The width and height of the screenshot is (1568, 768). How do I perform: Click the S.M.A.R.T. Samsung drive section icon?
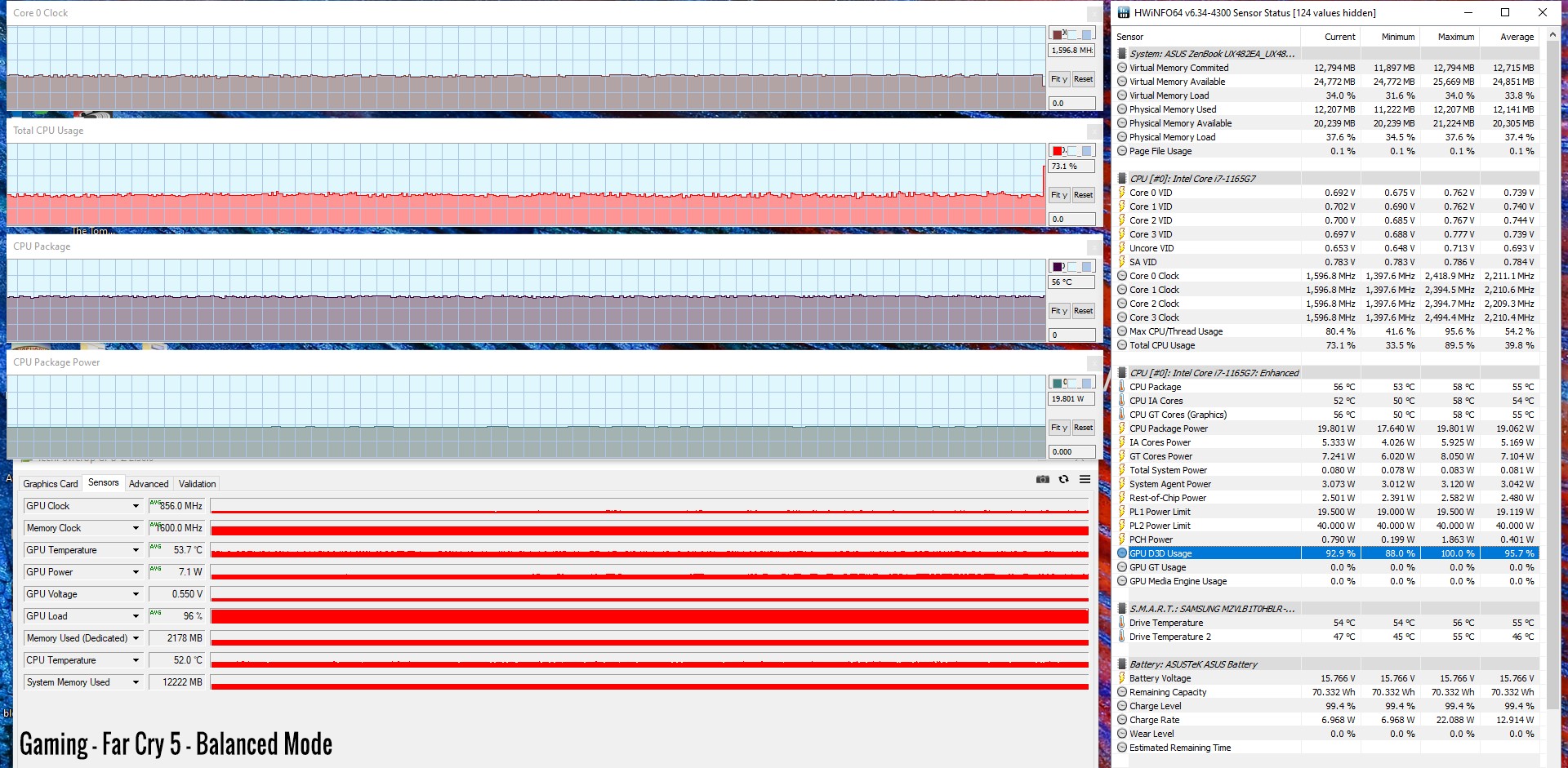1122,608
